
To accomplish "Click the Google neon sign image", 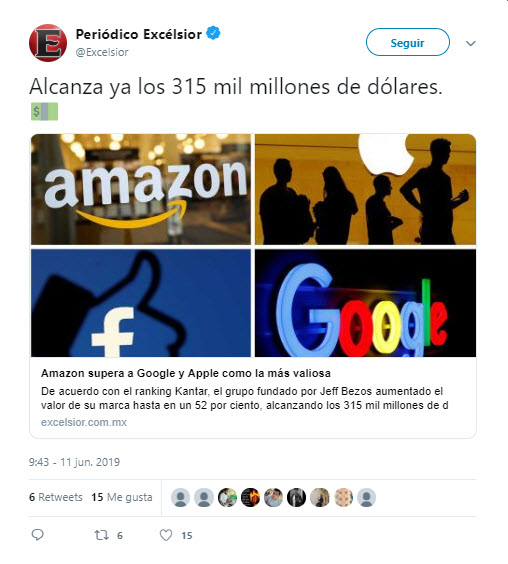I will click(x=366, y=303).
